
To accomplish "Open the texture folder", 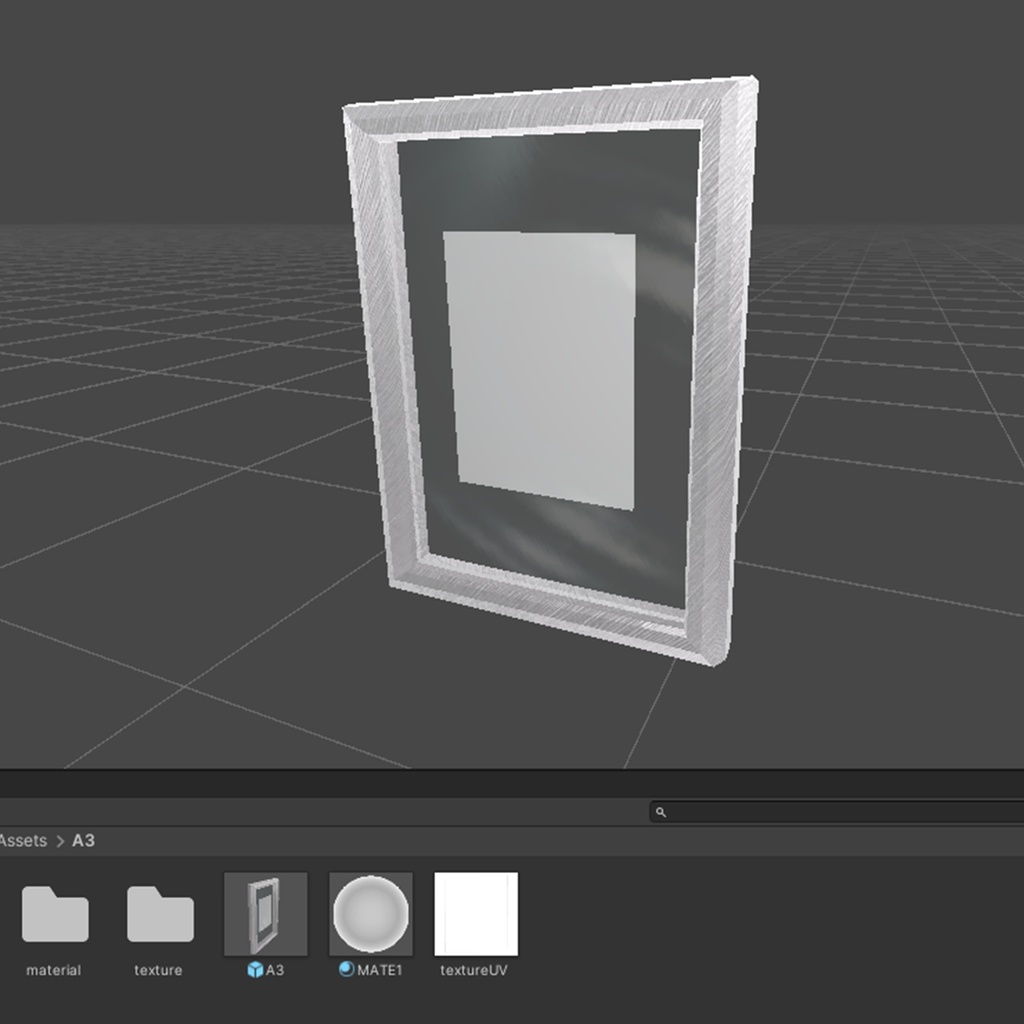I will click(x=160, y=914).
